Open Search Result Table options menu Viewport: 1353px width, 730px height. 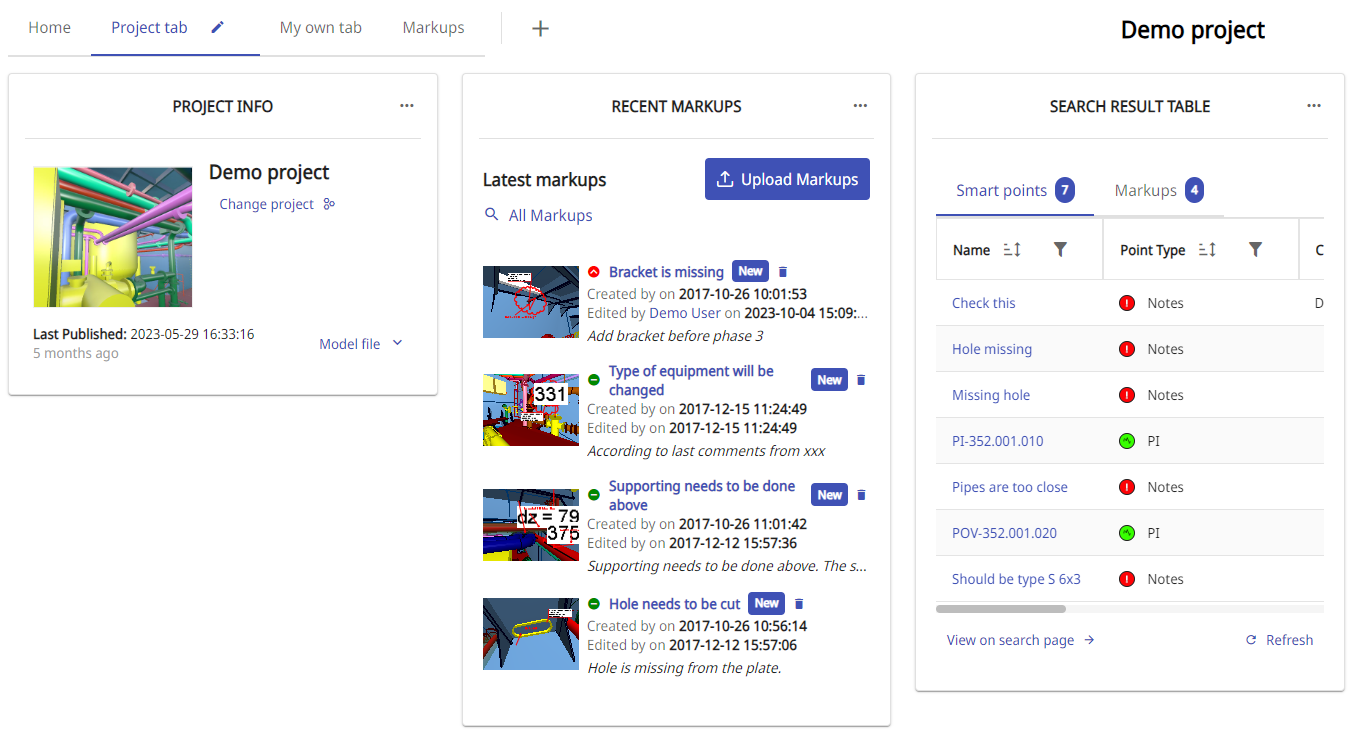(1314, 106)
